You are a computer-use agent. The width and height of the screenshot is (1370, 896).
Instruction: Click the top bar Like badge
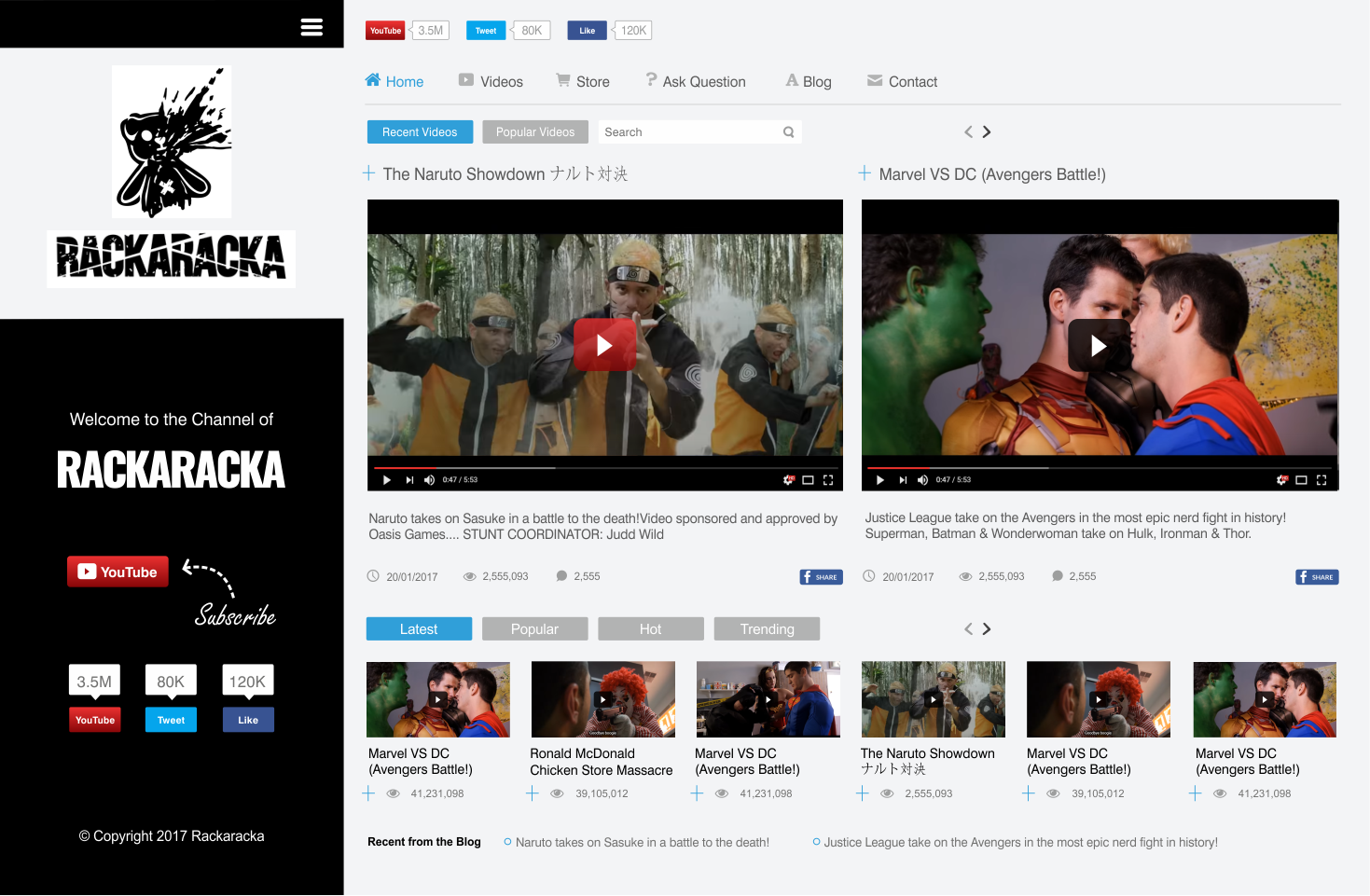[587, 31]
